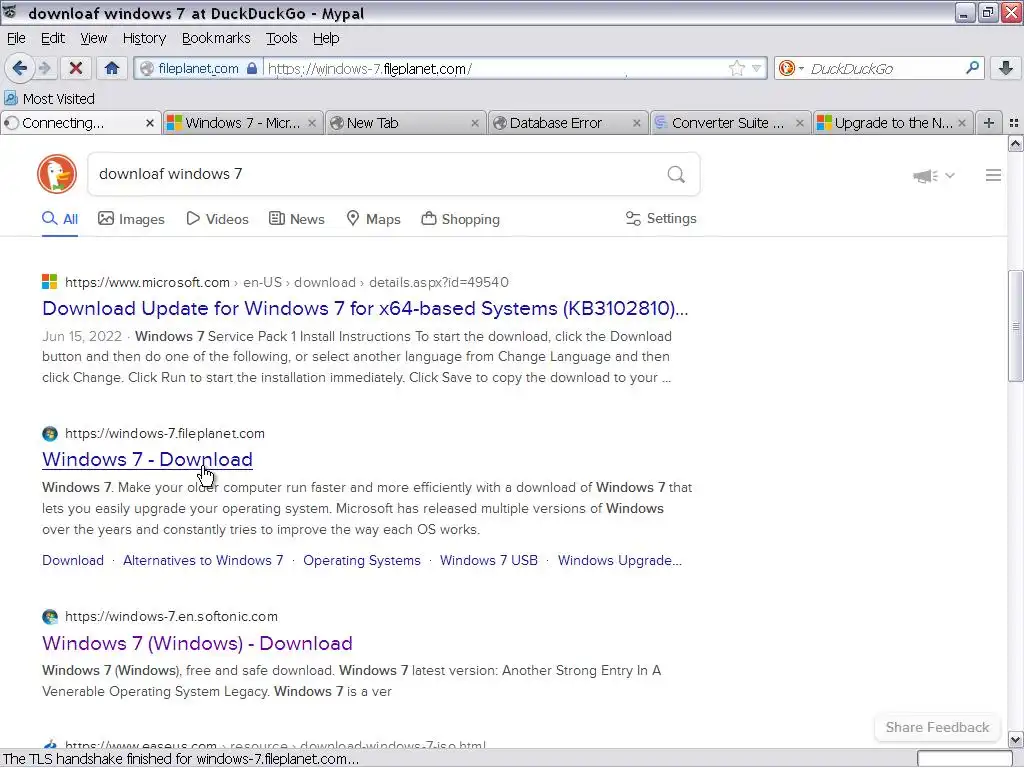Switch to Videos results
Viewport: 1024px width, 768px height.
[x=217, y=219]
